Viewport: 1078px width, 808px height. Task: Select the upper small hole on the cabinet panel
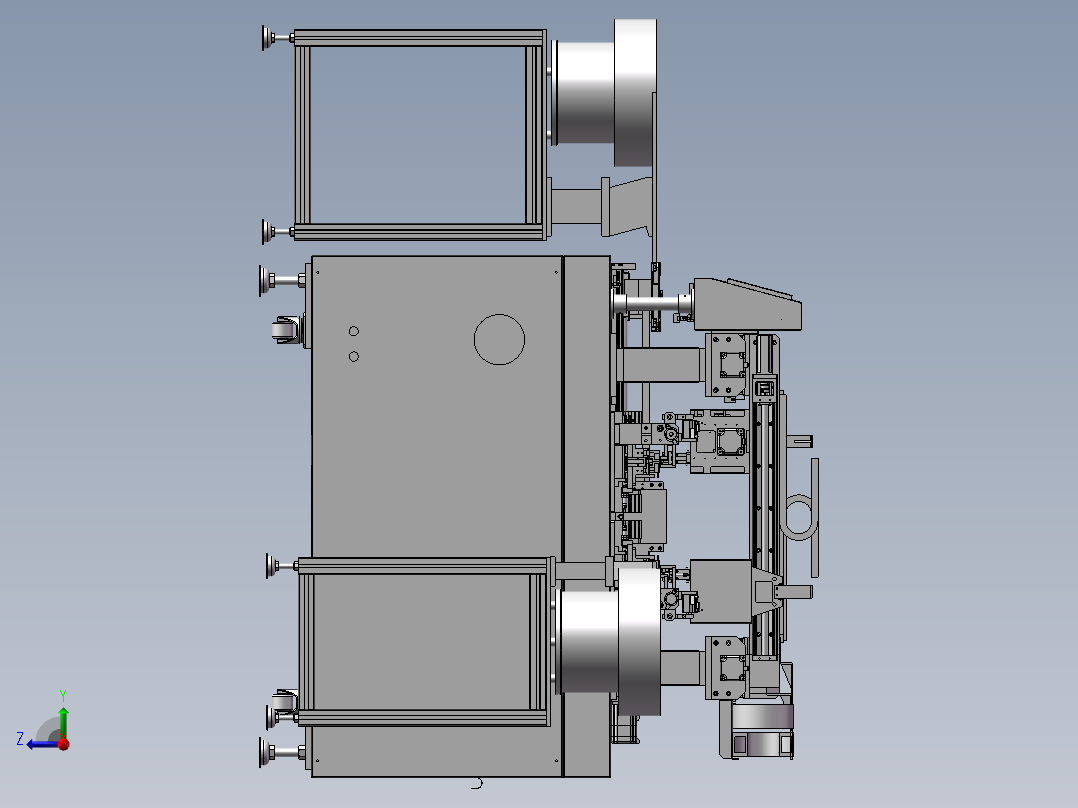(x=354, y=331)
